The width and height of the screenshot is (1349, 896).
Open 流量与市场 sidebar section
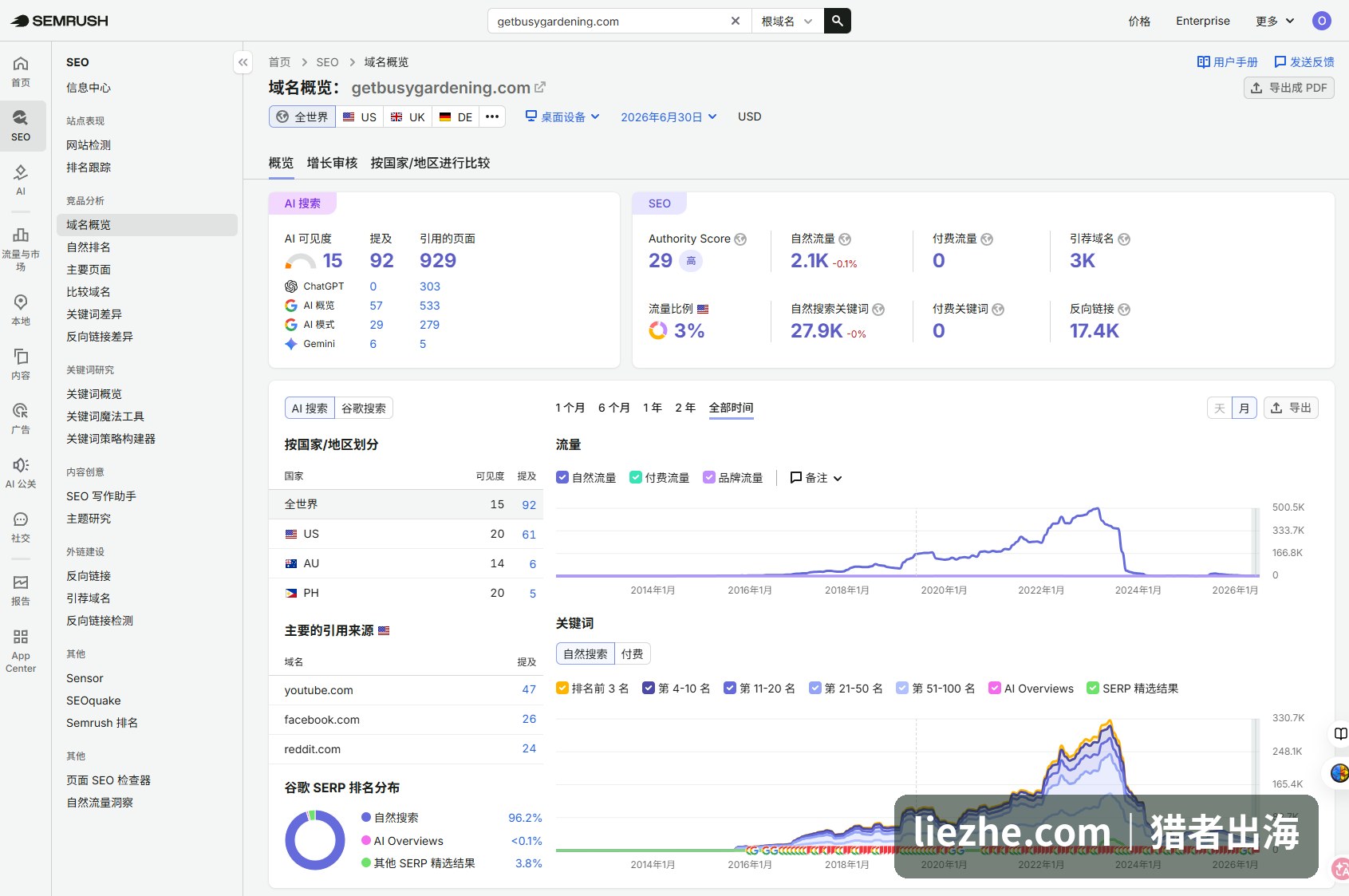(x=21, y=249)
